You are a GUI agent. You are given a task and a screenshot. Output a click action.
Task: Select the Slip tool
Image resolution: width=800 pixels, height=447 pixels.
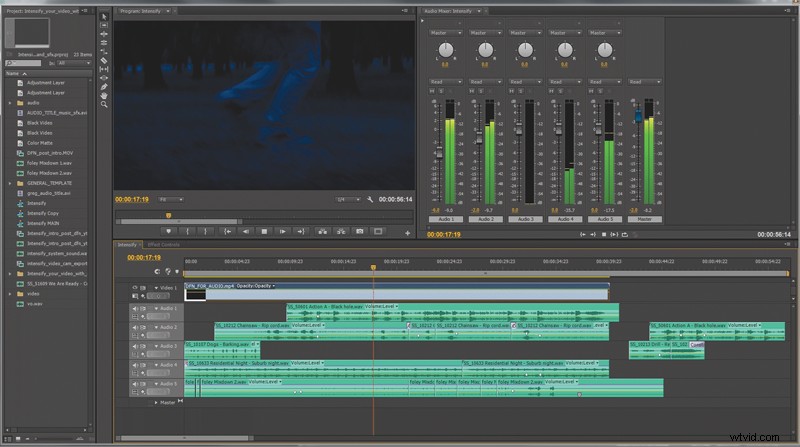[x=104, y=69]
